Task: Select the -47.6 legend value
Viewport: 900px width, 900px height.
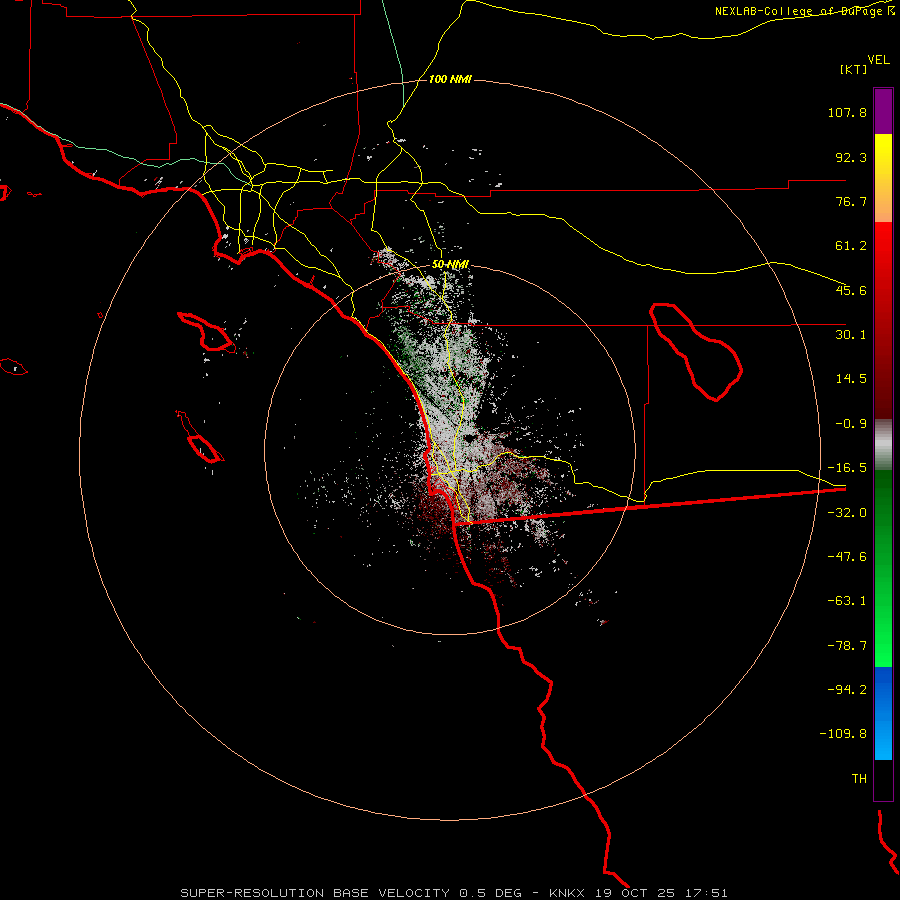Action: pyautogui.click(x=847, y=557)
